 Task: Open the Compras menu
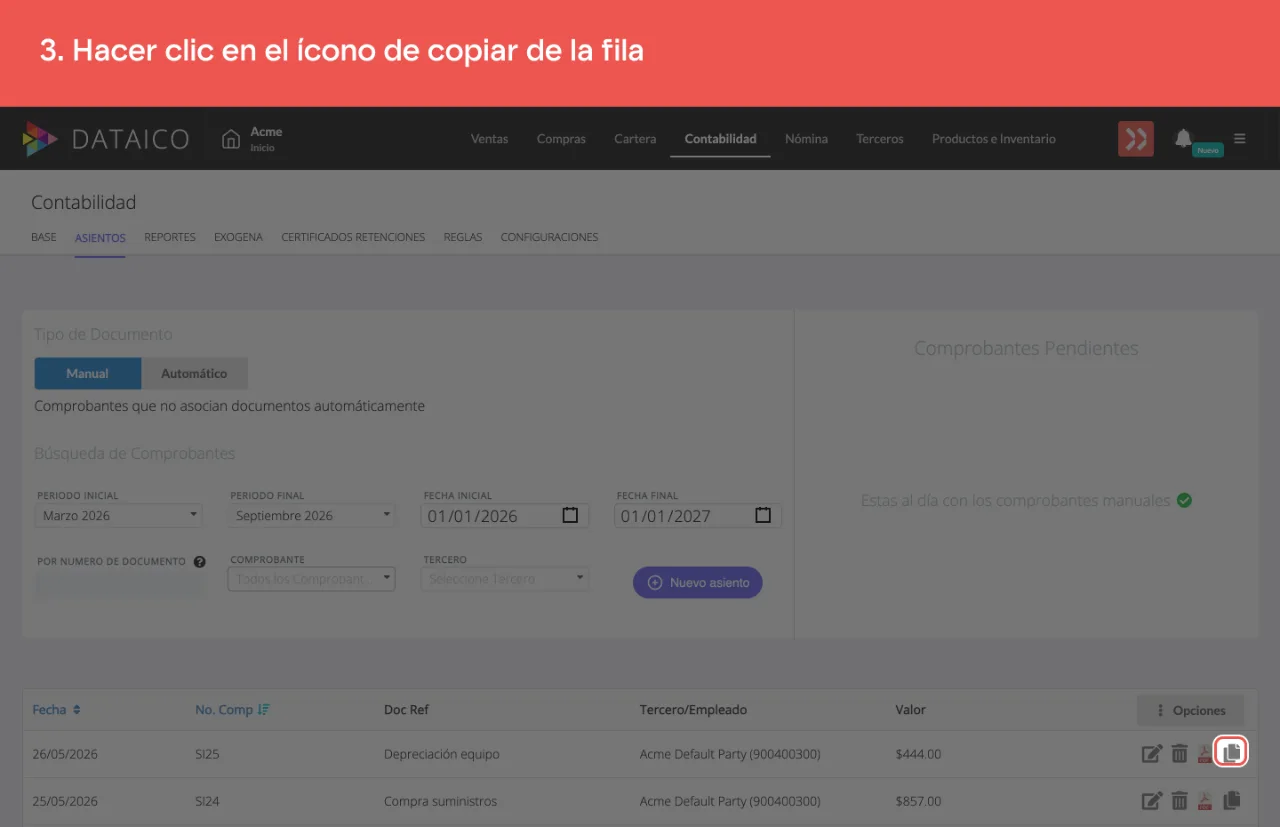[x=561, y=139]
